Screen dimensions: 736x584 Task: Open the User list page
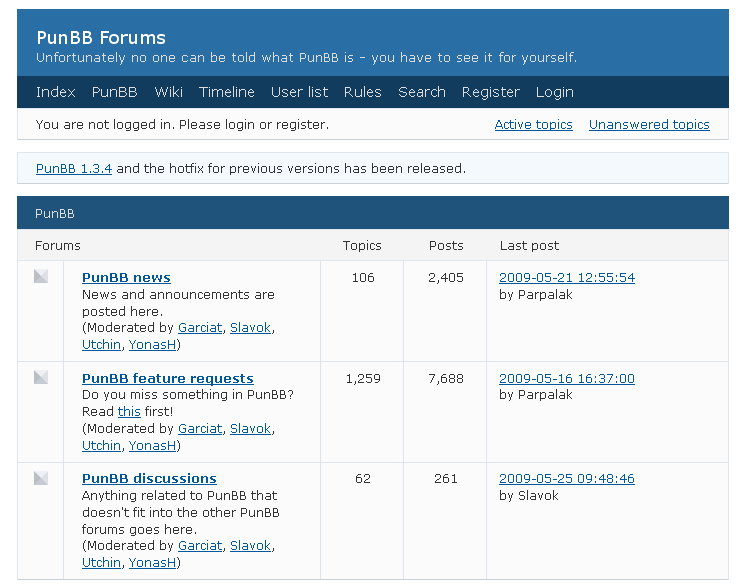[299, 92]
